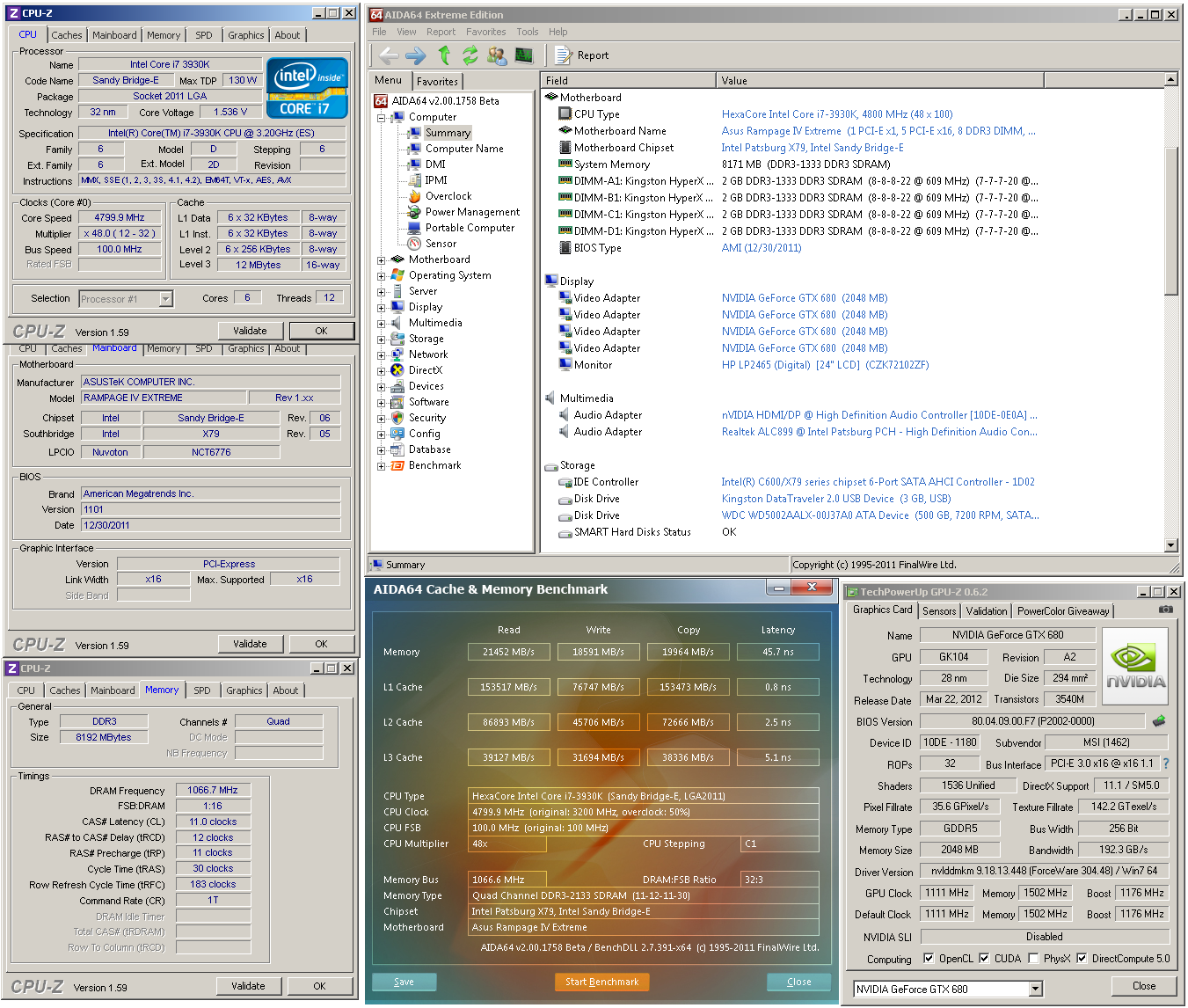Toggle the PhysX checkbox in GPU-Z
Image resolution: width=1188 pixels, height=1008 pixels.
[x=1033, y=958]
